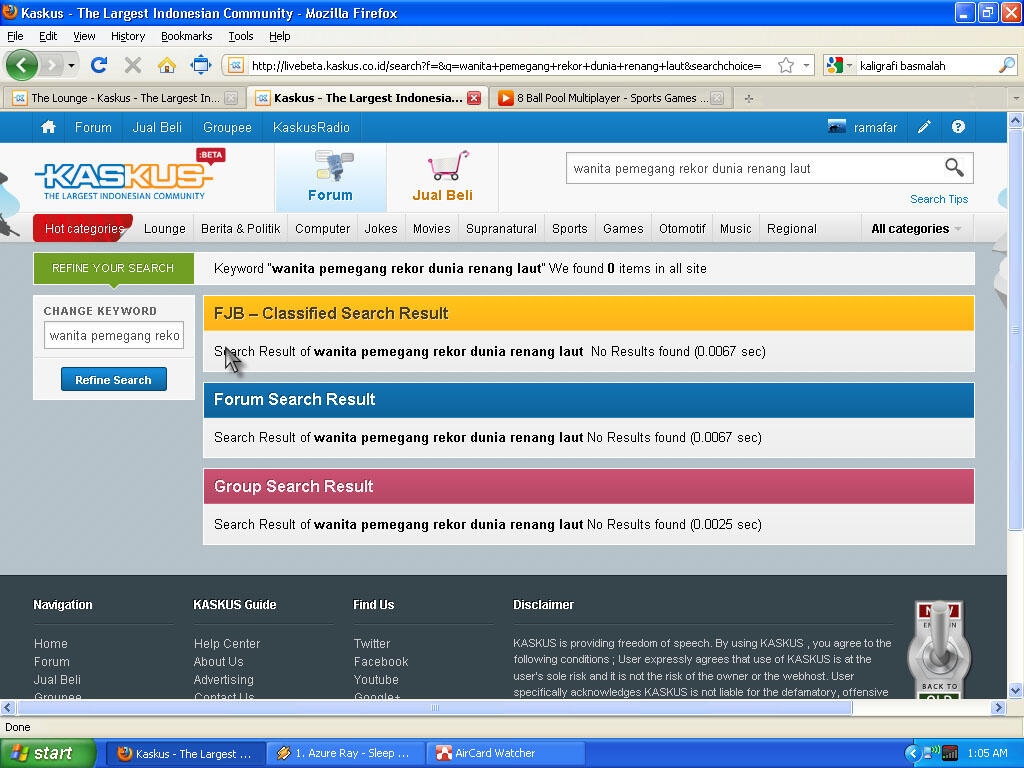Open the Edit menu
The width and height of the screenshot is (1024, 768).
(x=48, y=36)
